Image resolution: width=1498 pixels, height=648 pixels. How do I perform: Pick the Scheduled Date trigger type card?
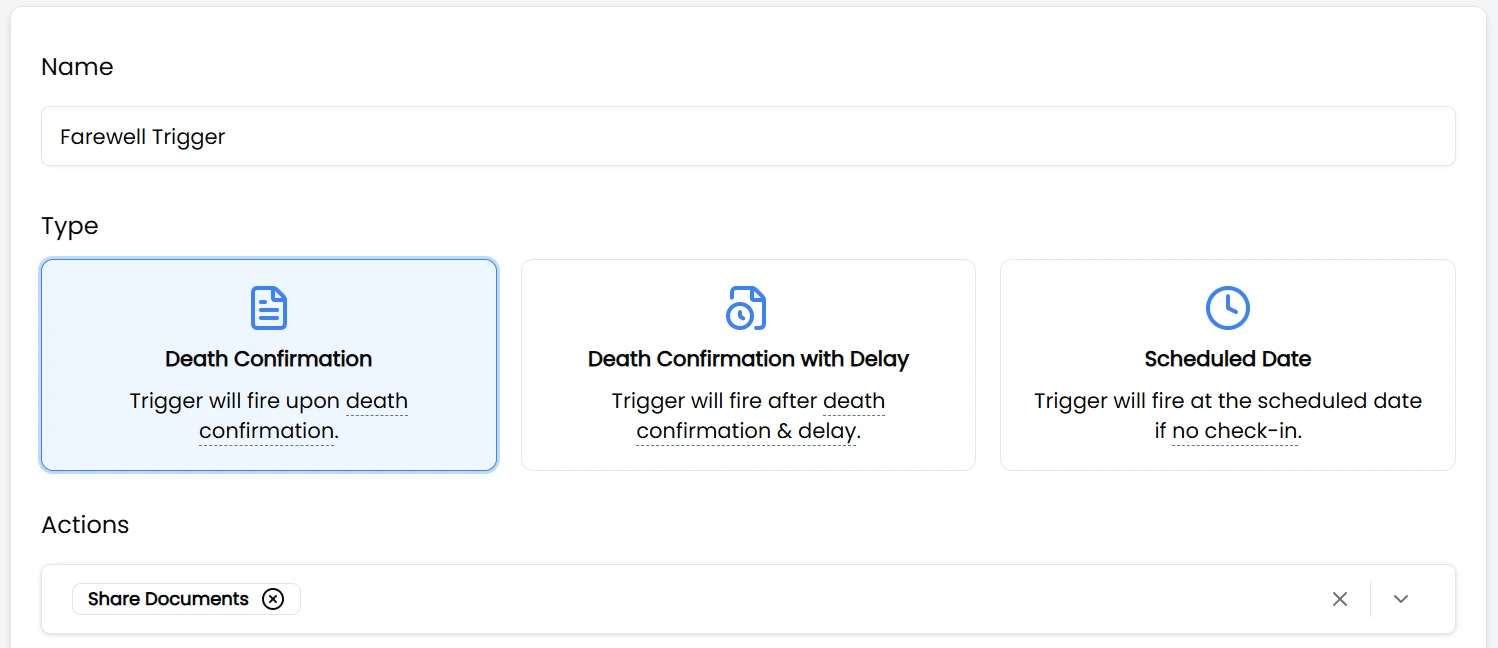[1227, 365]
